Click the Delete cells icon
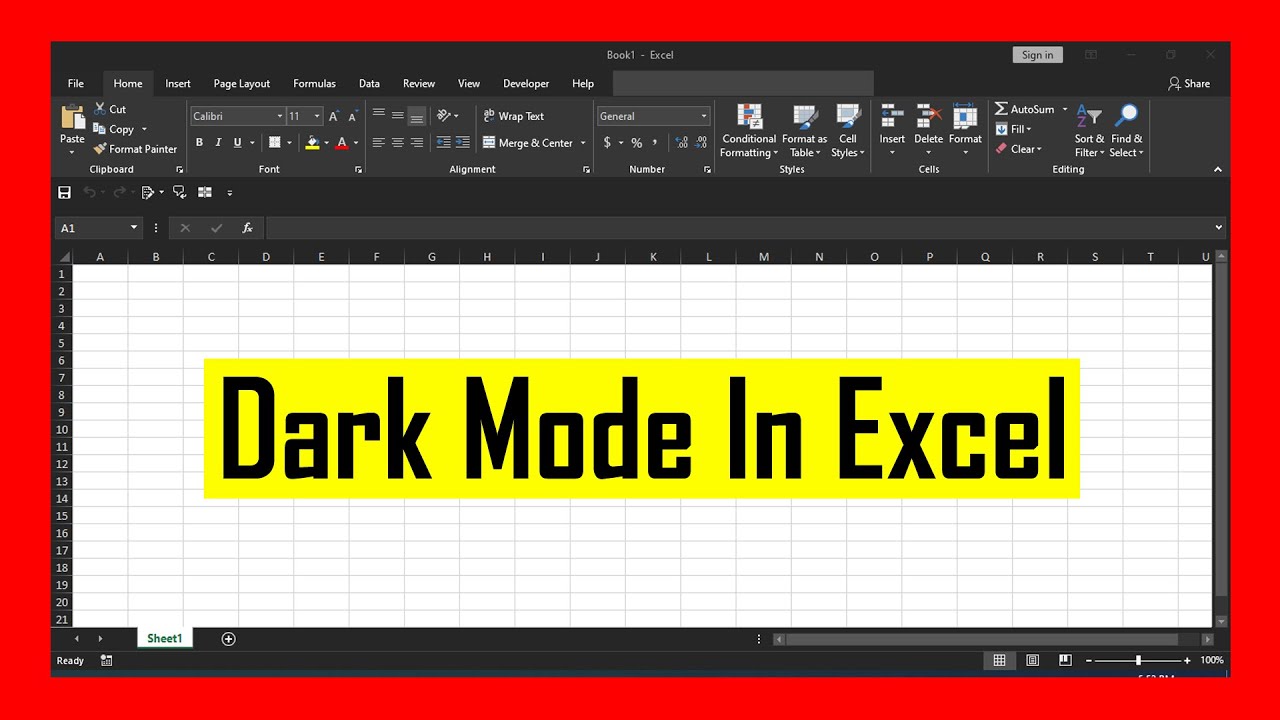 (929, 116)
